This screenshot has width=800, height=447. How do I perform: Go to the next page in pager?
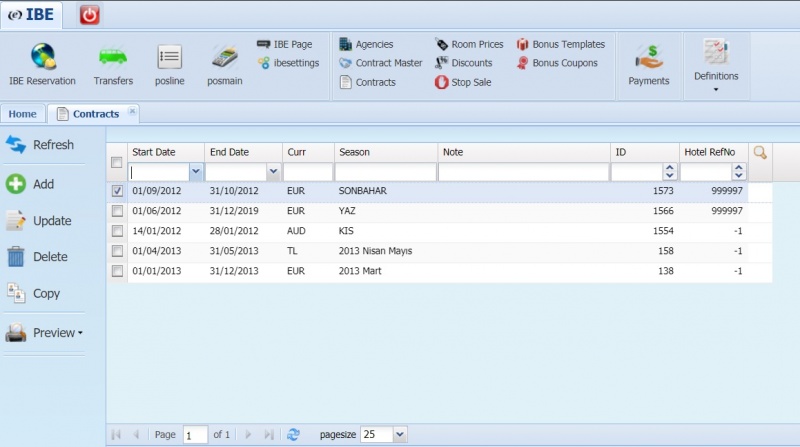248,434
